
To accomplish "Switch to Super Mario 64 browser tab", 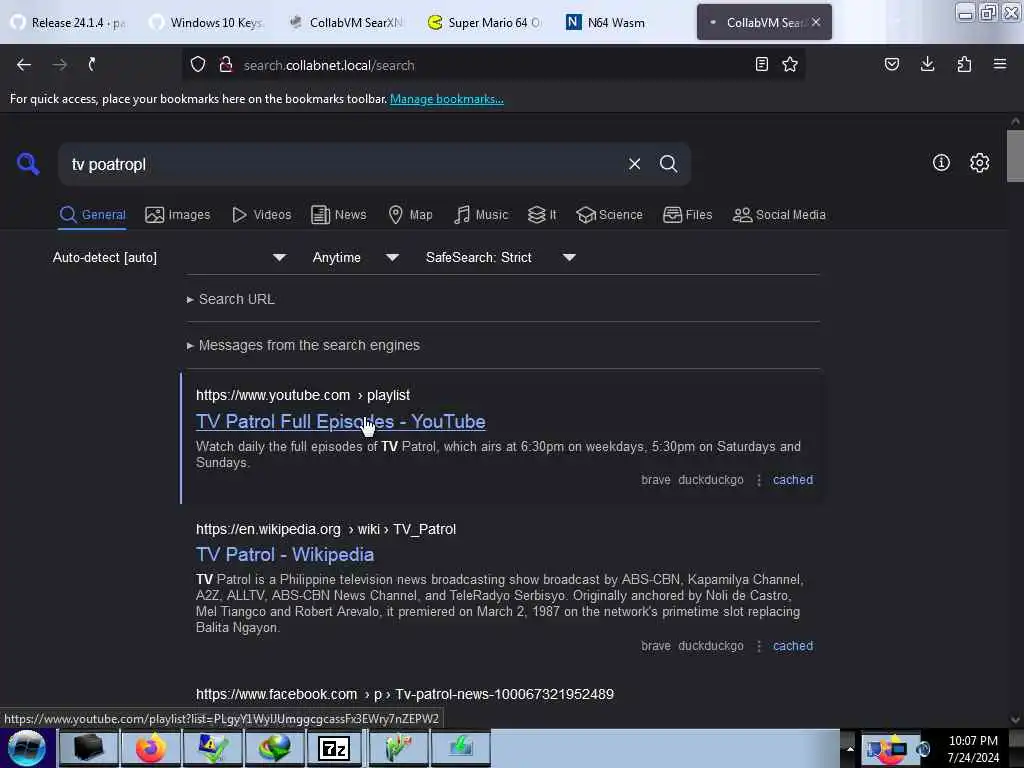I will coord(486,22).
